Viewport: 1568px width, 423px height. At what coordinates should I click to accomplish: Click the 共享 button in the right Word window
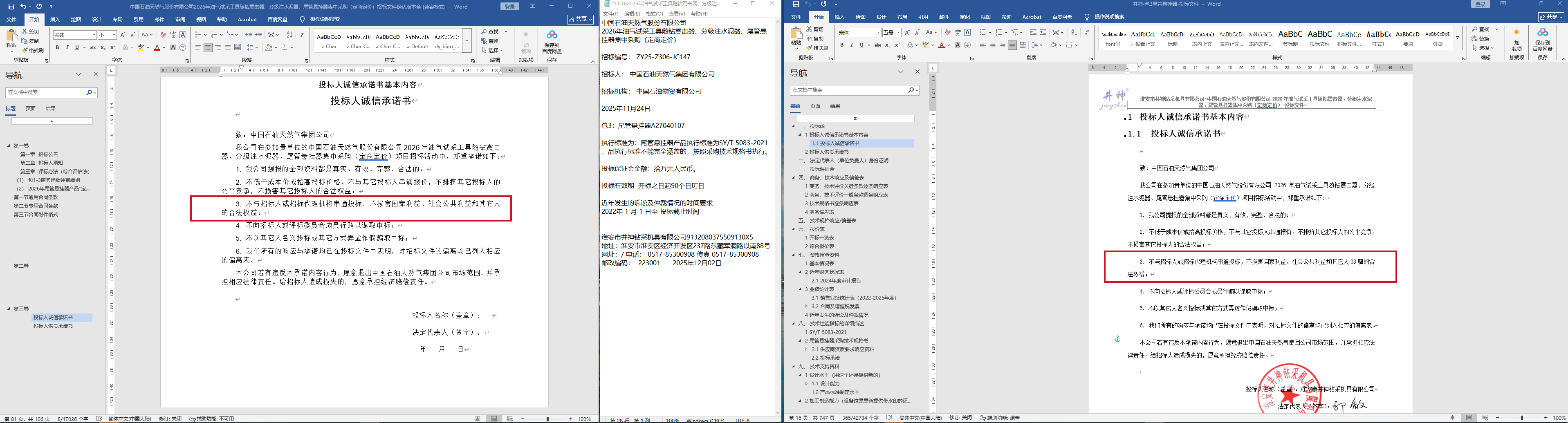click(x=1552, y=17)
